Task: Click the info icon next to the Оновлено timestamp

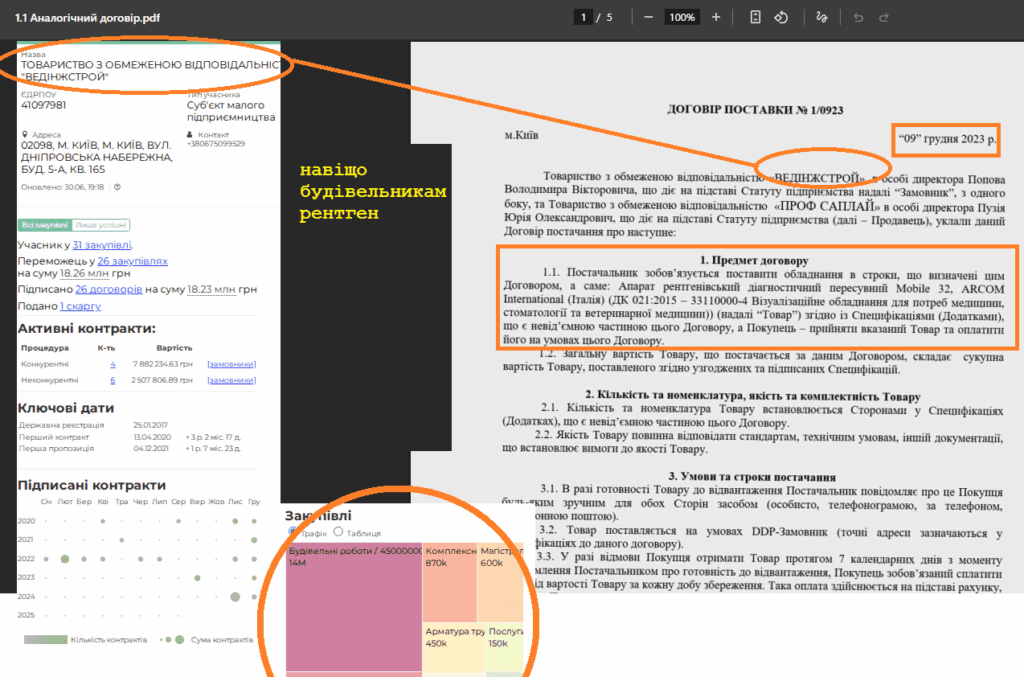Action: pyautogui.click(x=117, y=187)
